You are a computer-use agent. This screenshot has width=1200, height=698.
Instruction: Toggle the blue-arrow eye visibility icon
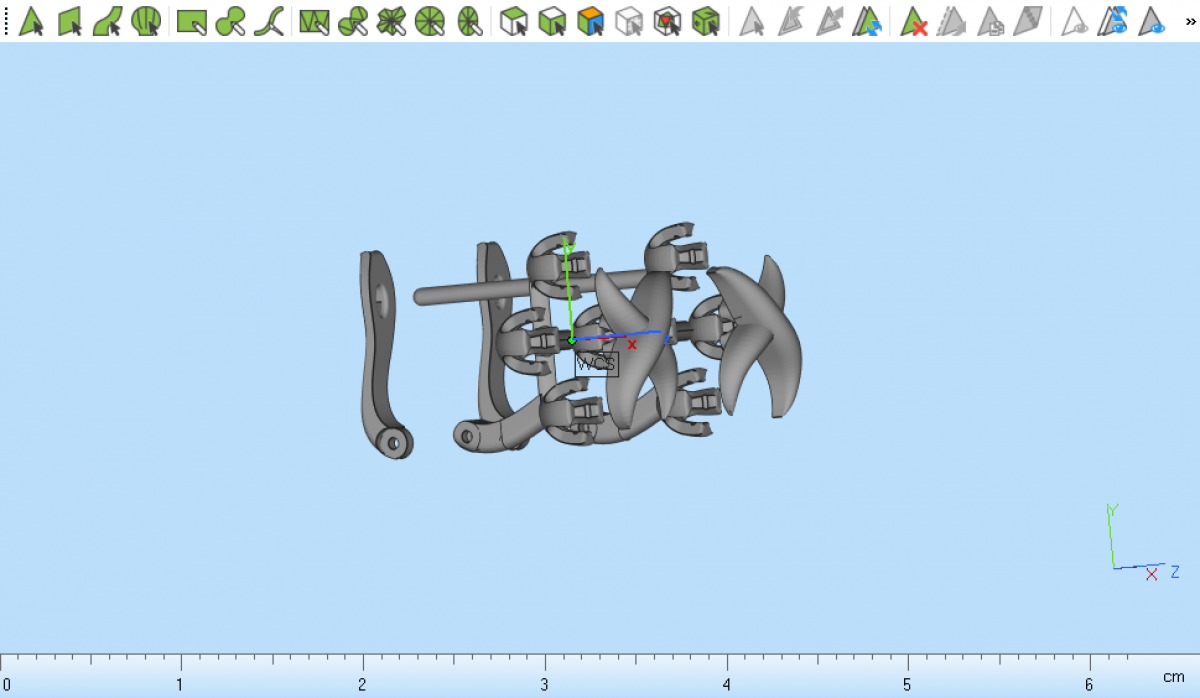[1114, 21]
